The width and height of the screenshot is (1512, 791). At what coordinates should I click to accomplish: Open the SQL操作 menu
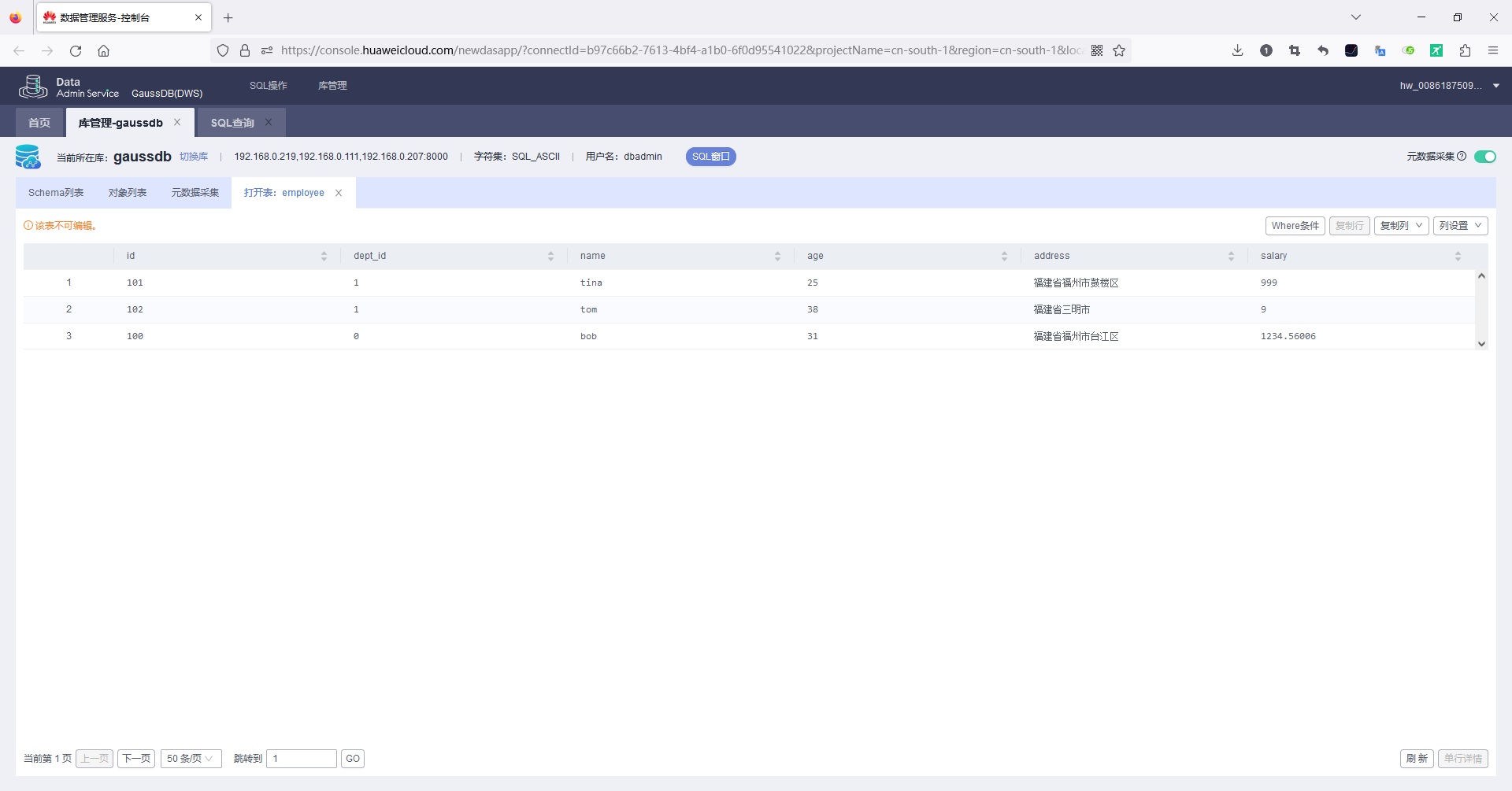(x=269, y=86)
